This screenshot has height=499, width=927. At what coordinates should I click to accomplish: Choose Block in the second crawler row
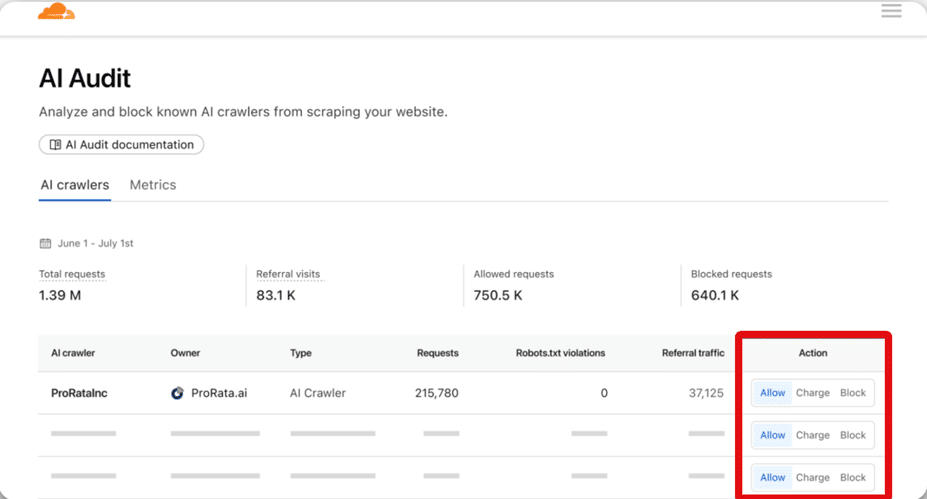(853, 435)
